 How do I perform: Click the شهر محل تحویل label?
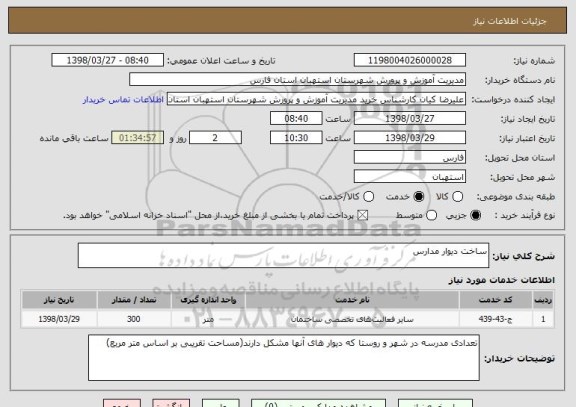(523, 177)
